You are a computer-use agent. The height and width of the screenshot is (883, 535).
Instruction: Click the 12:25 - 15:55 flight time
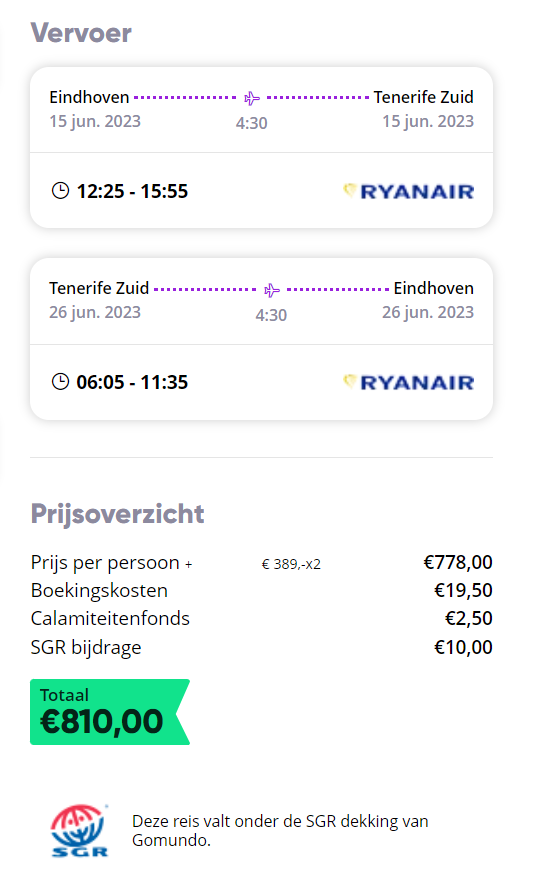pyautogui.click(x=132, y=191)
